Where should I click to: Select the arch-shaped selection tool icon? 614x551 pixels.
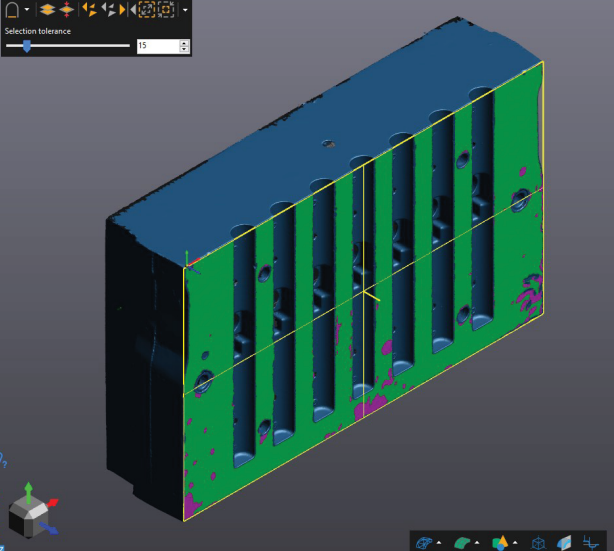coord(12,10)
